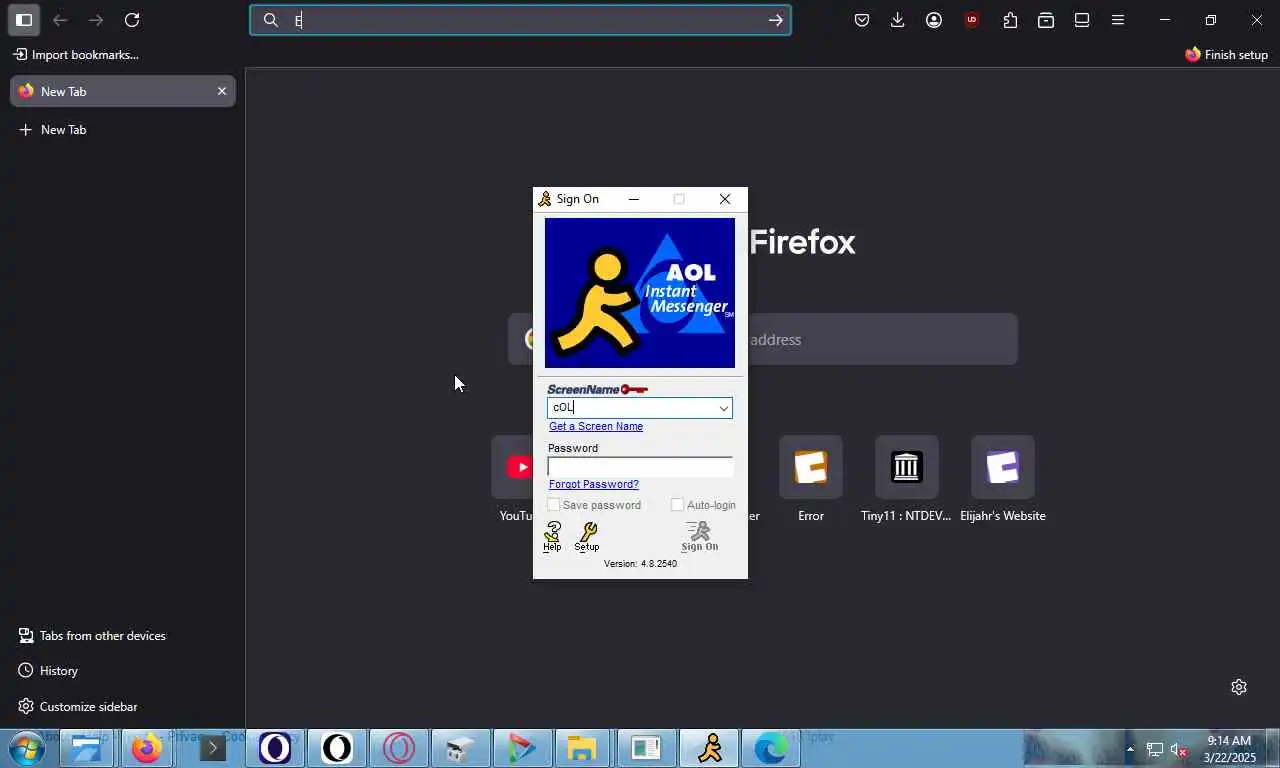Open Customize sidebar
1280x768 pixels.
point(78,707)
